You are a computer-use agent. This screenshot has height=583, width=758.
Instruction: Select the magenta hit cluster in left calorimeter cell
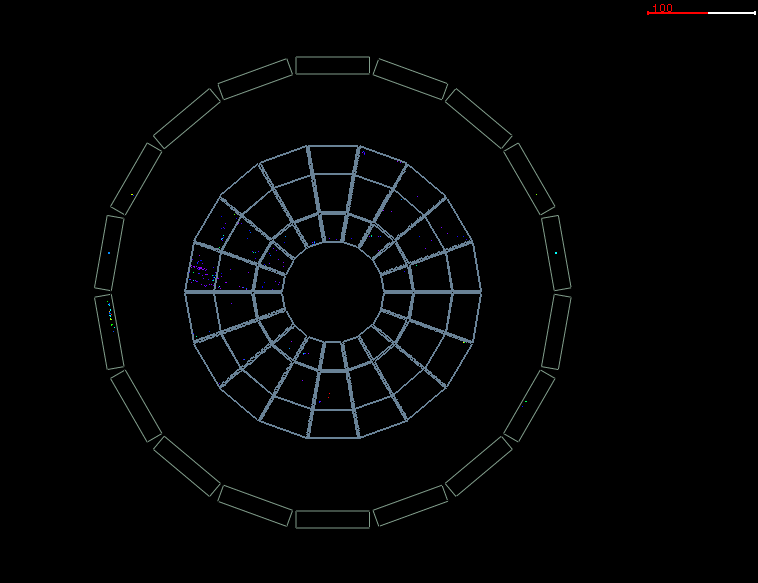point(199,267)
